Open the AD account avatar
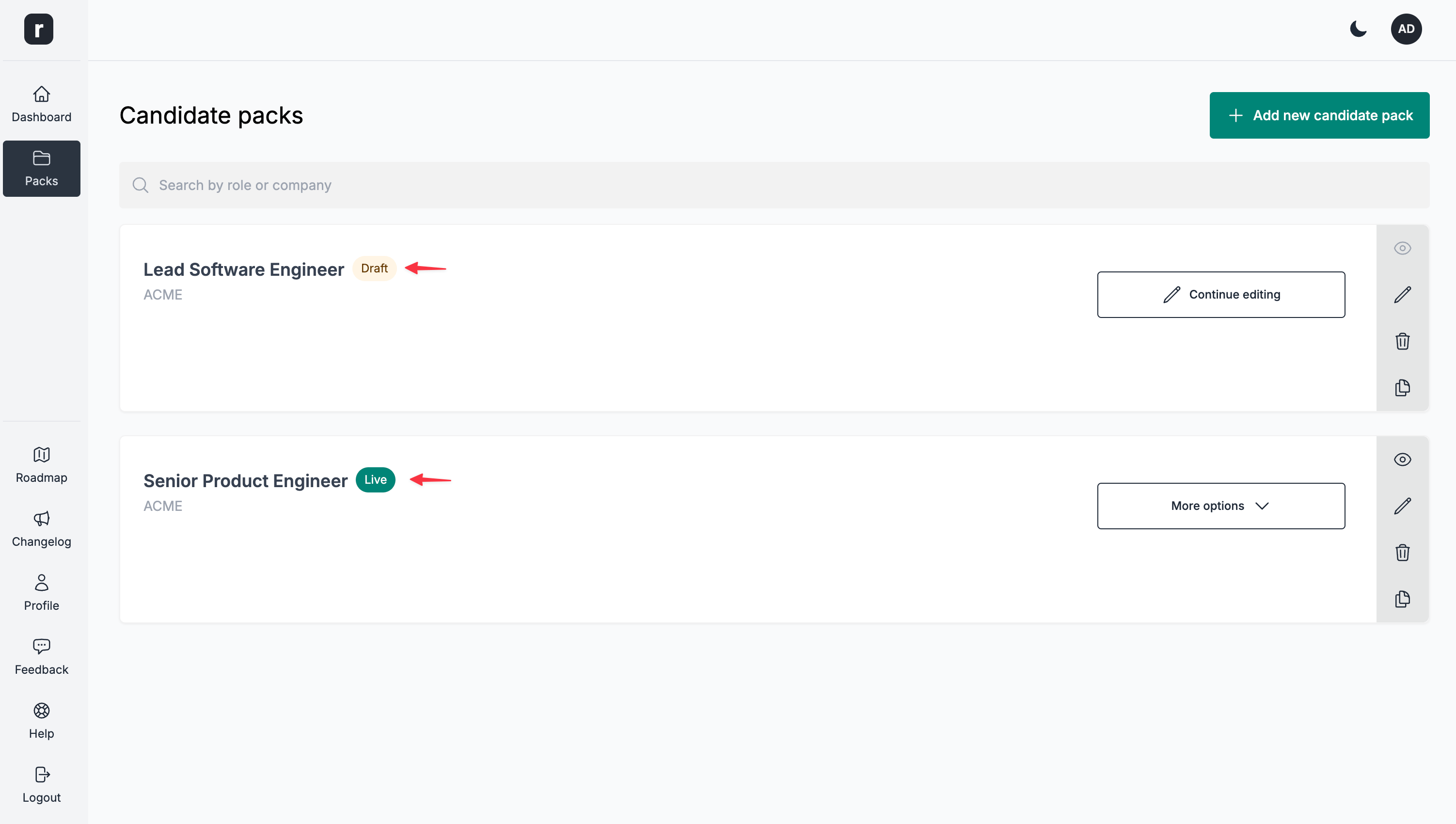1456x824 pixels. pos(1407,29)
